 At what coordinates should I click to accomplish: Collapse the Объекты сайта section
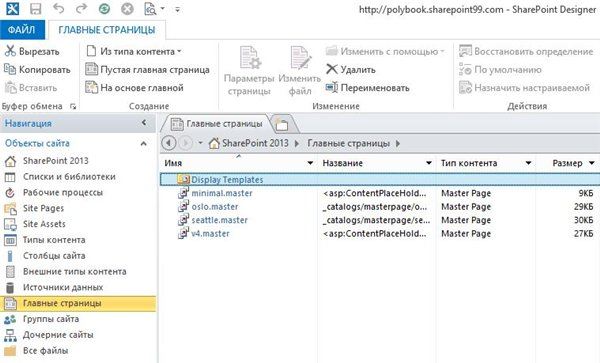[x=143, y=144]
